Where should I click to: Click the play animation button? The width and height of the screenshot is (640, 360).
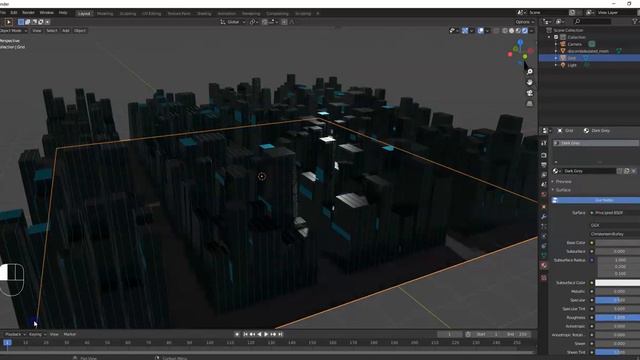pyautogui.click(x=266, y=334)
